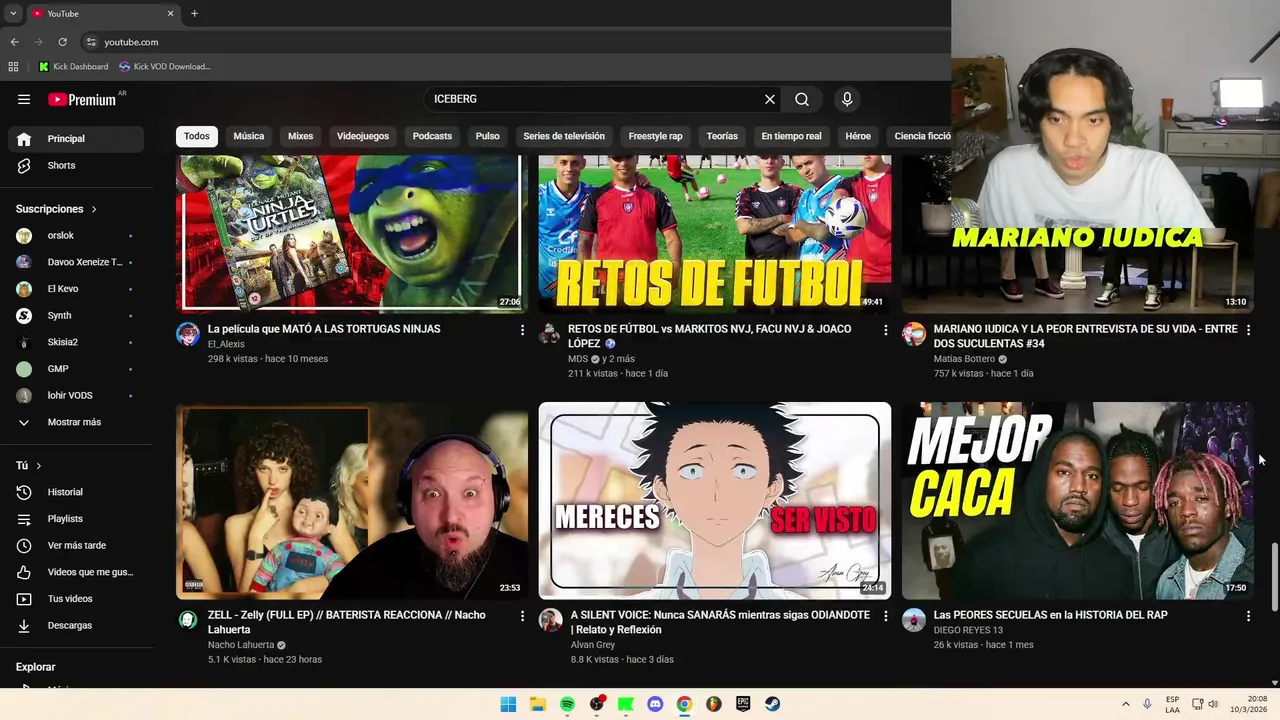Click the magnifier search button
This screenshot has height=720, width=1280.
coord(802,99)
